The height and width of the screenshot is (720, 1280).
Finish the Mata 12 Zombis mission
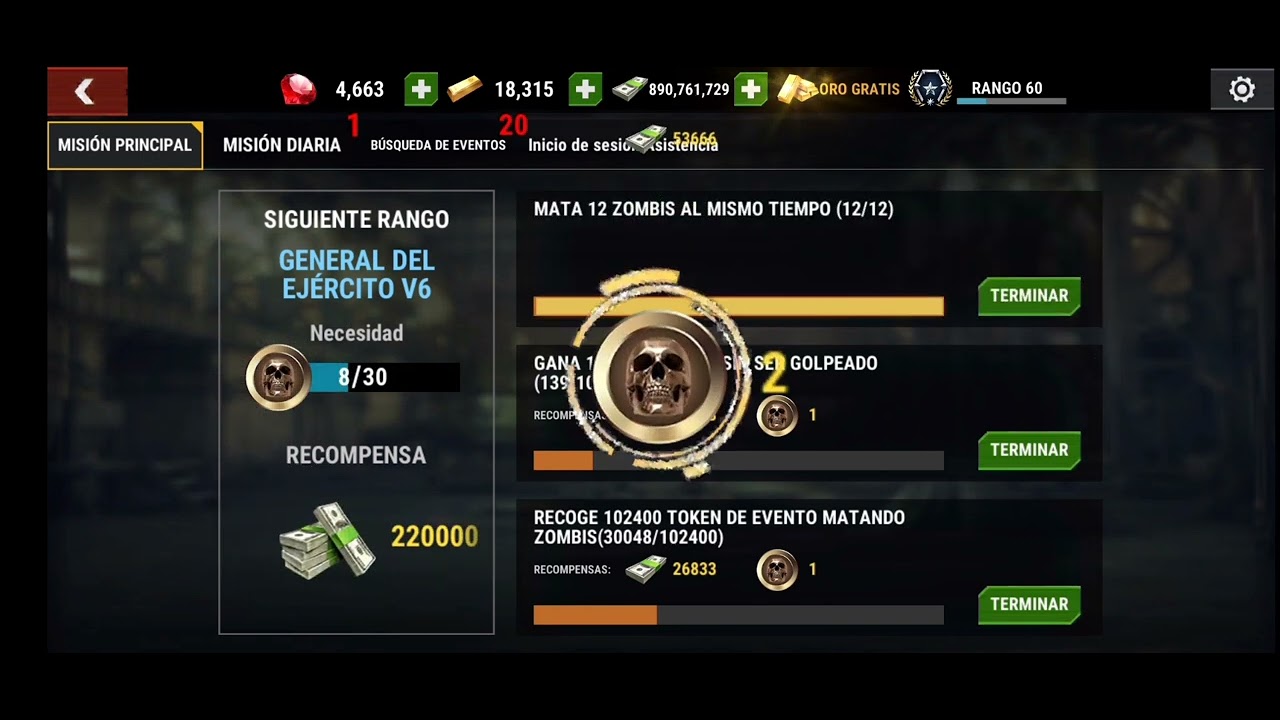1029,296
